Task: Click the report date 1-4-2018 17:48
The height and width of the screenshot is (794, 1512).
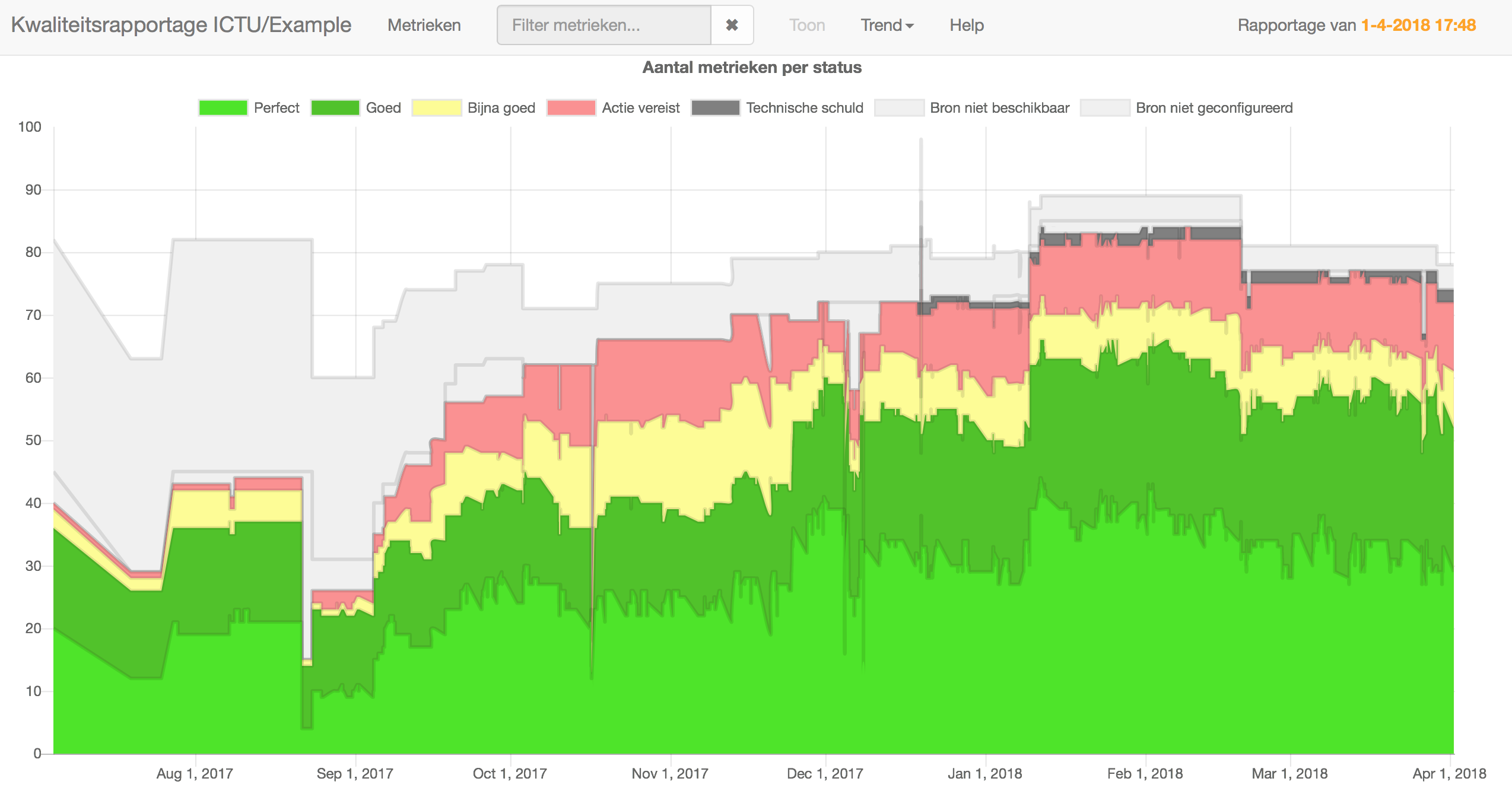Action: pyautogui.click(x=1418, y=25)
